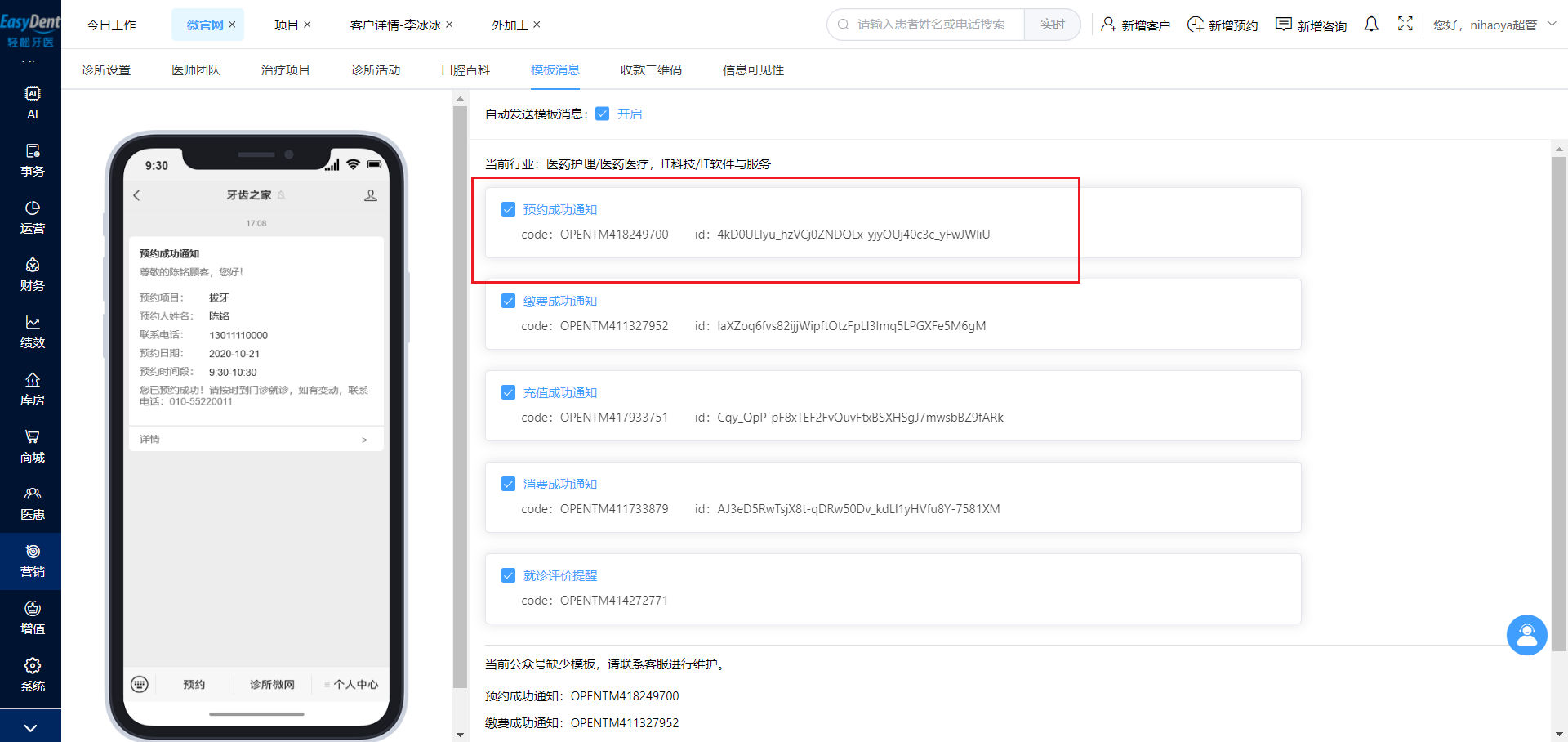1568x742 pixels.
Task: Click the 预约成功通知 template title
Action: click(x=560, y=209)
